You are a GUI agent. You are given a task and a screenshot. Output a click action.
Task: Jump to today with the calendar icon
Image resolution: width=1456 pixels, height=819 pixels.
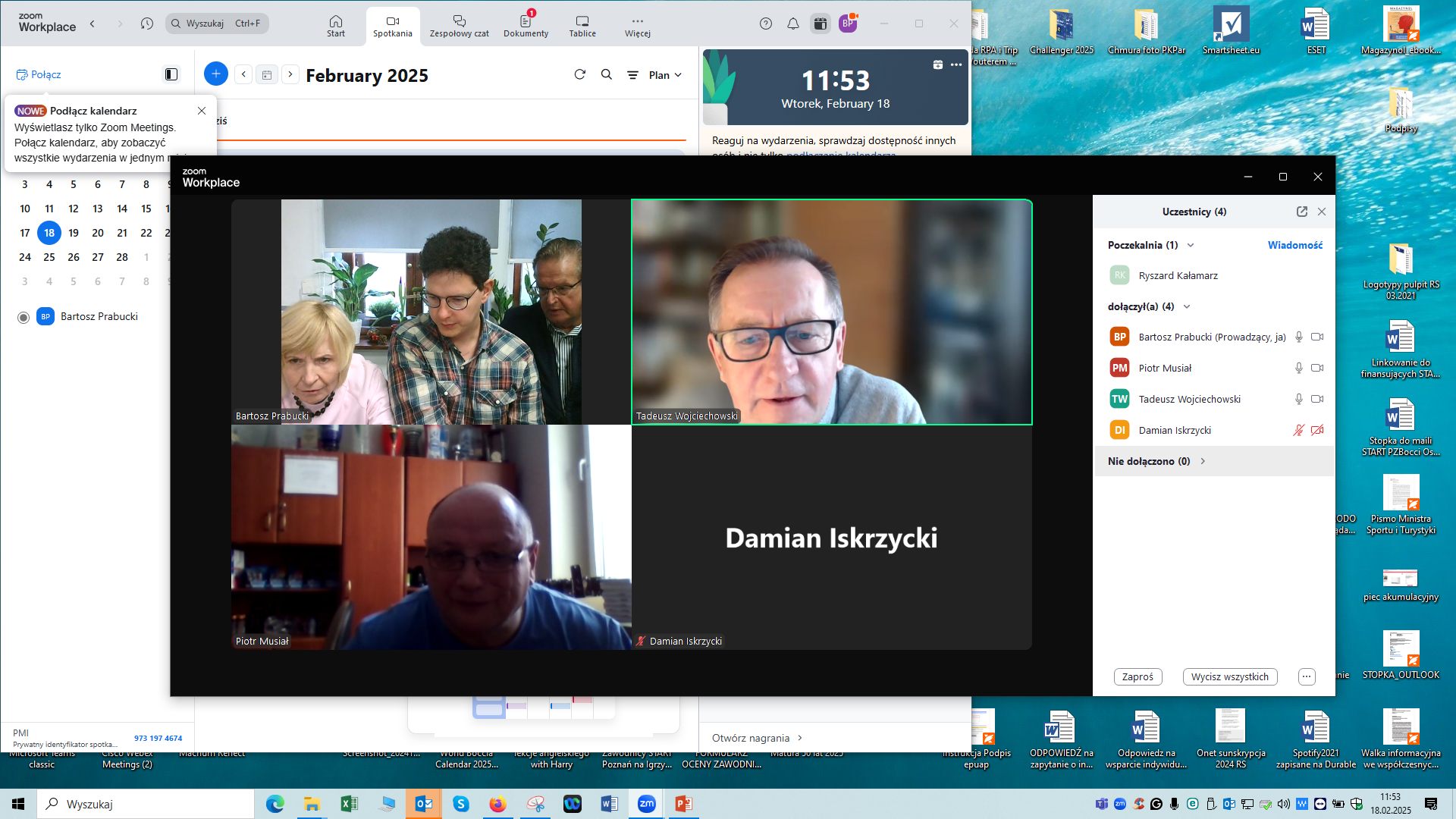[267, 74]
